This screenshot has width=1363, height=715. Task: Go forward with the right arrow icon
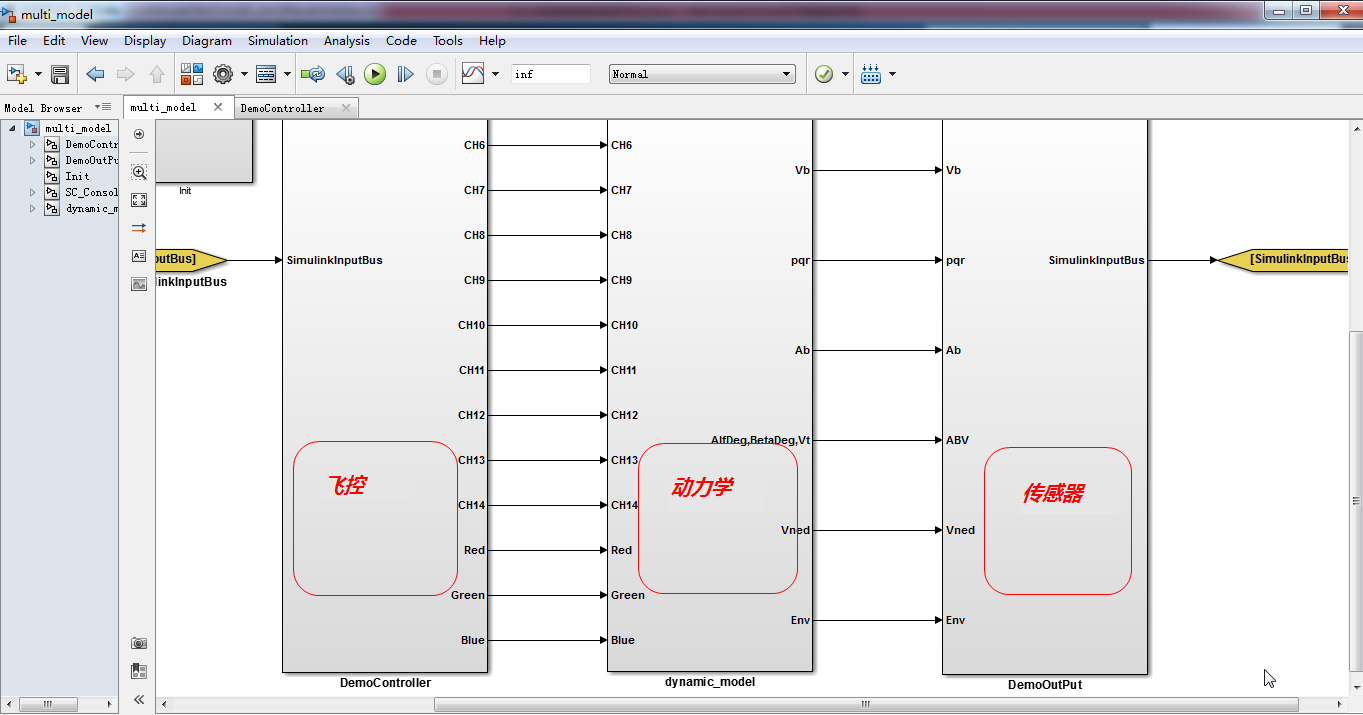(126, 74)
